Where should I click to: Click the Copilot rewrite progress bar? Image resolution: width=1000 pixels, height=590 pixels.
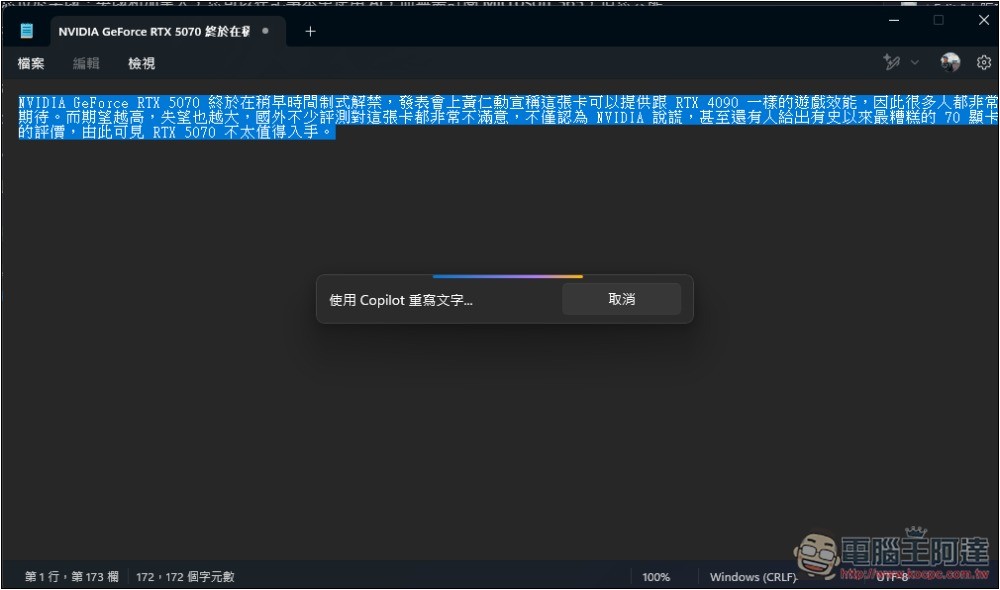pyautogui.click(x=508, y=276)
